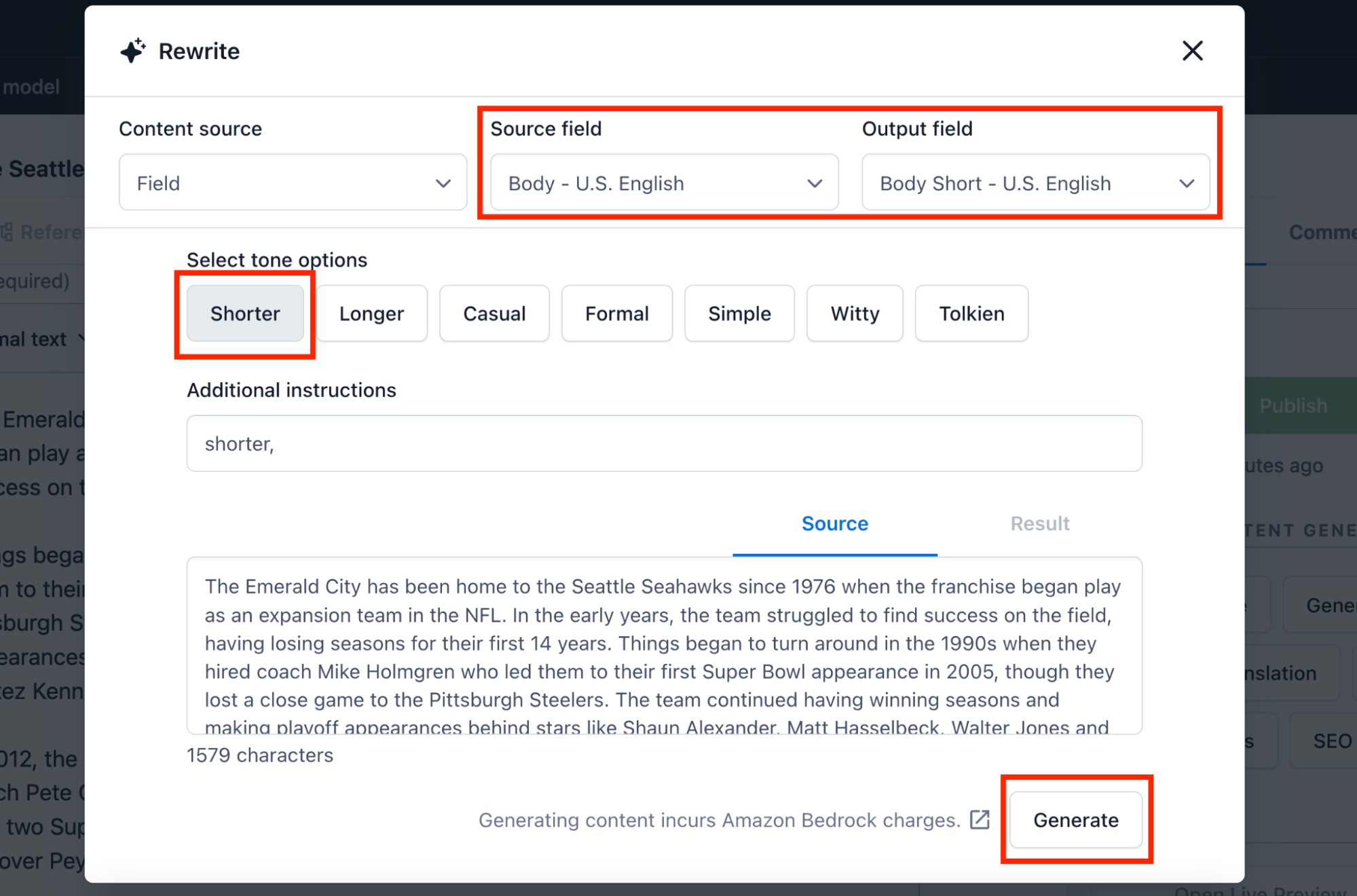
Task: Click the Generate button
Action: 1075,820
